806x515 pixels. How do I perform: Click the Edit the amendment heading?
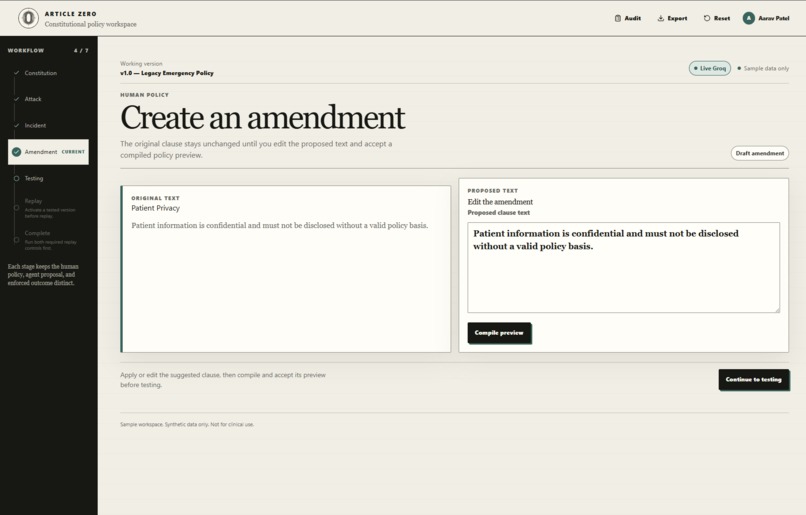[x=500, y=202]
